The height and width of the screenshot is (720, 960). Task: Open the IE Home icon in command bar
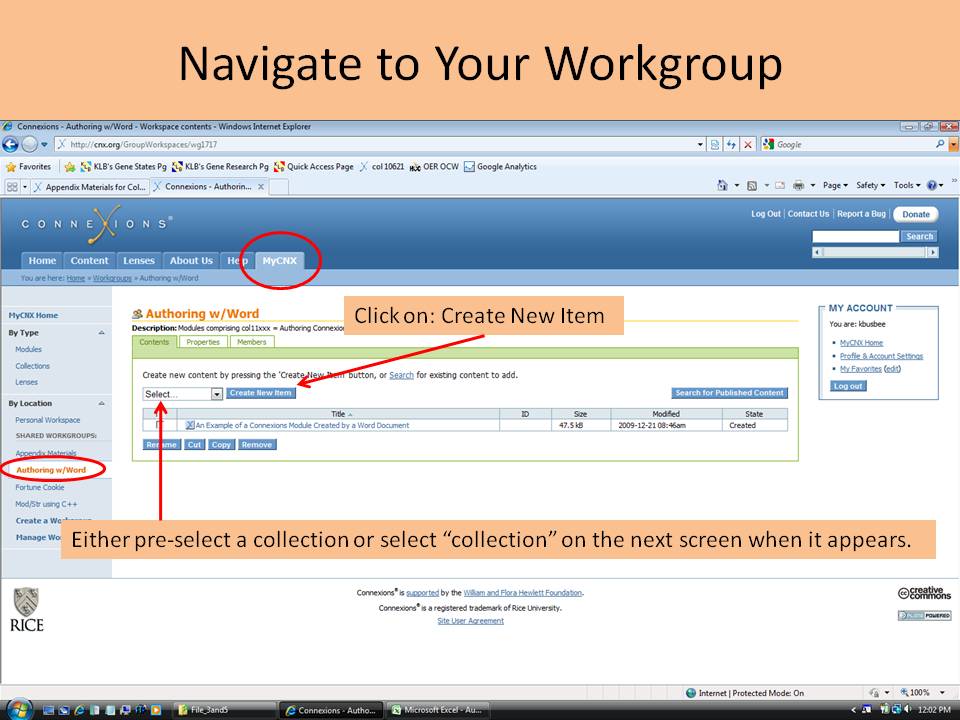[x=723, y=186]
